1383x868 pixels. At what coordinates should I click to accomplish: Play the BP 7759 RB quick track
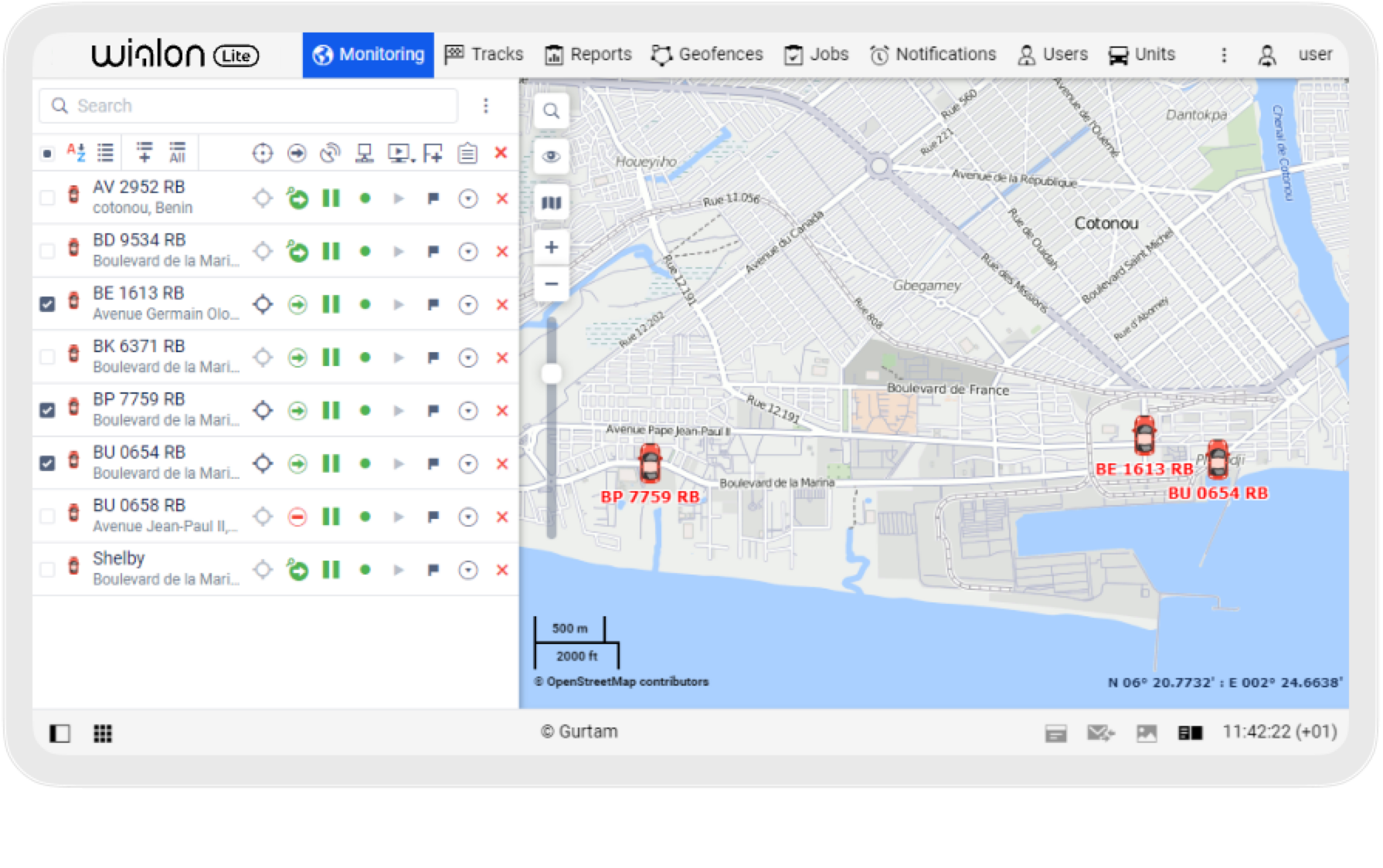(x=399, y=411)
